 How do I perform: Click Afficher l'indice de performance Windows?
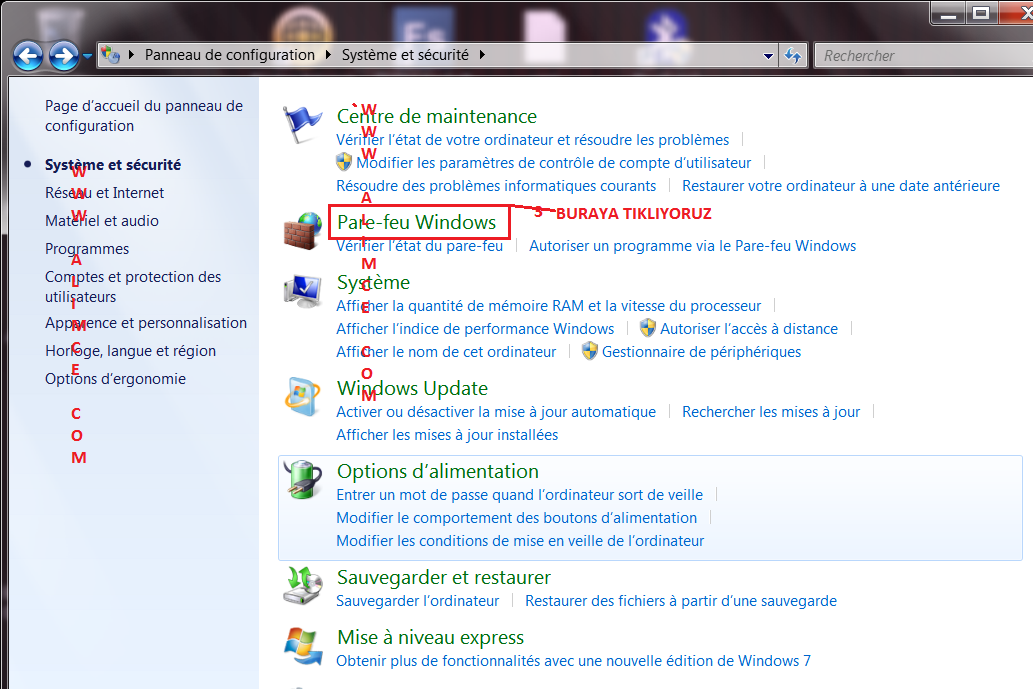click(475, 329)
